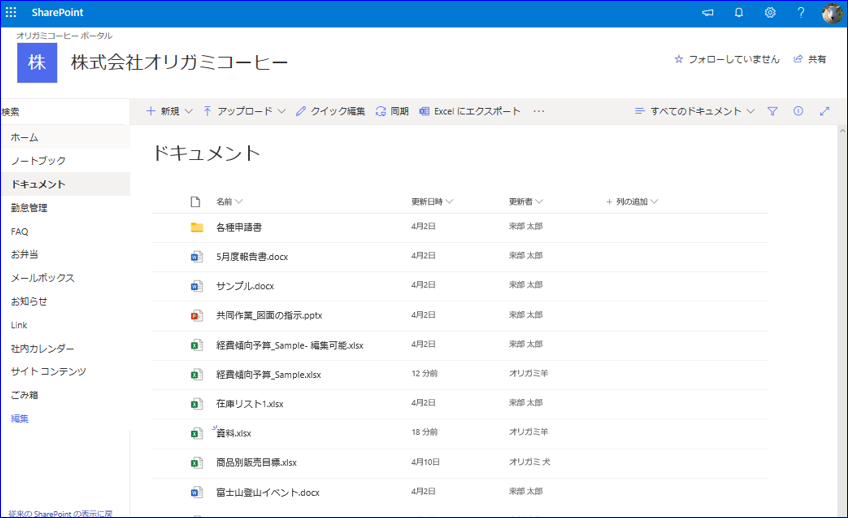
Task: Click the 編集 navigation edit link
Action: pos(19,419)
